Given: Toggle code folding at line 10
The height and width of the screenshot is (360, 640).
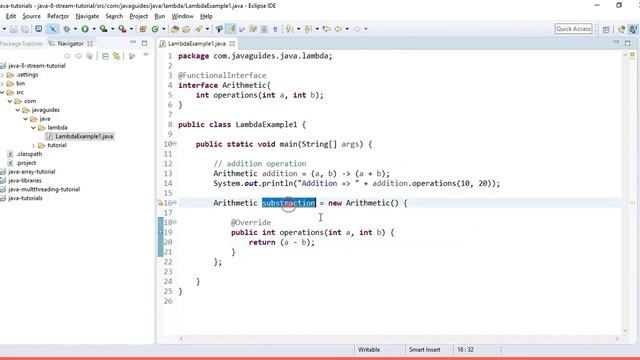Looking at the screenshot, I should click(175, 144).
